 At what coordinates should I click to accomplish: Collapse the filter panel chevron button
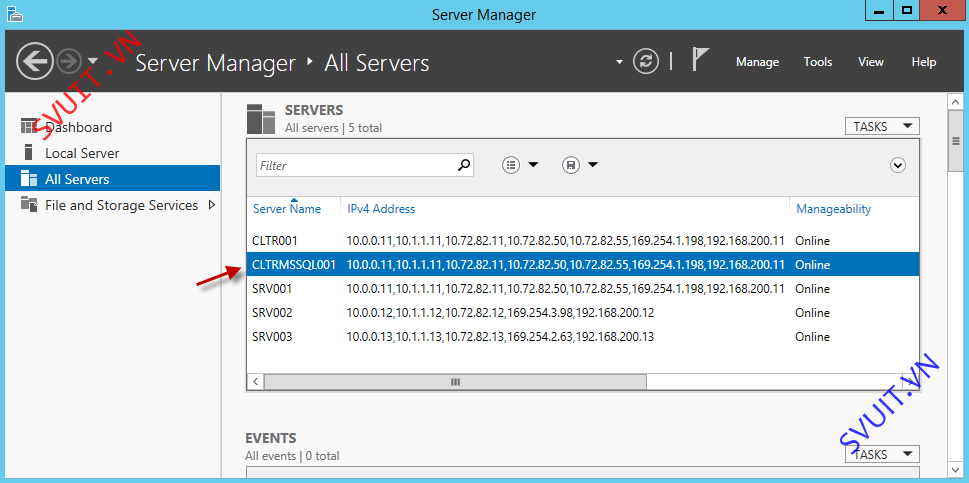(898, 165)
